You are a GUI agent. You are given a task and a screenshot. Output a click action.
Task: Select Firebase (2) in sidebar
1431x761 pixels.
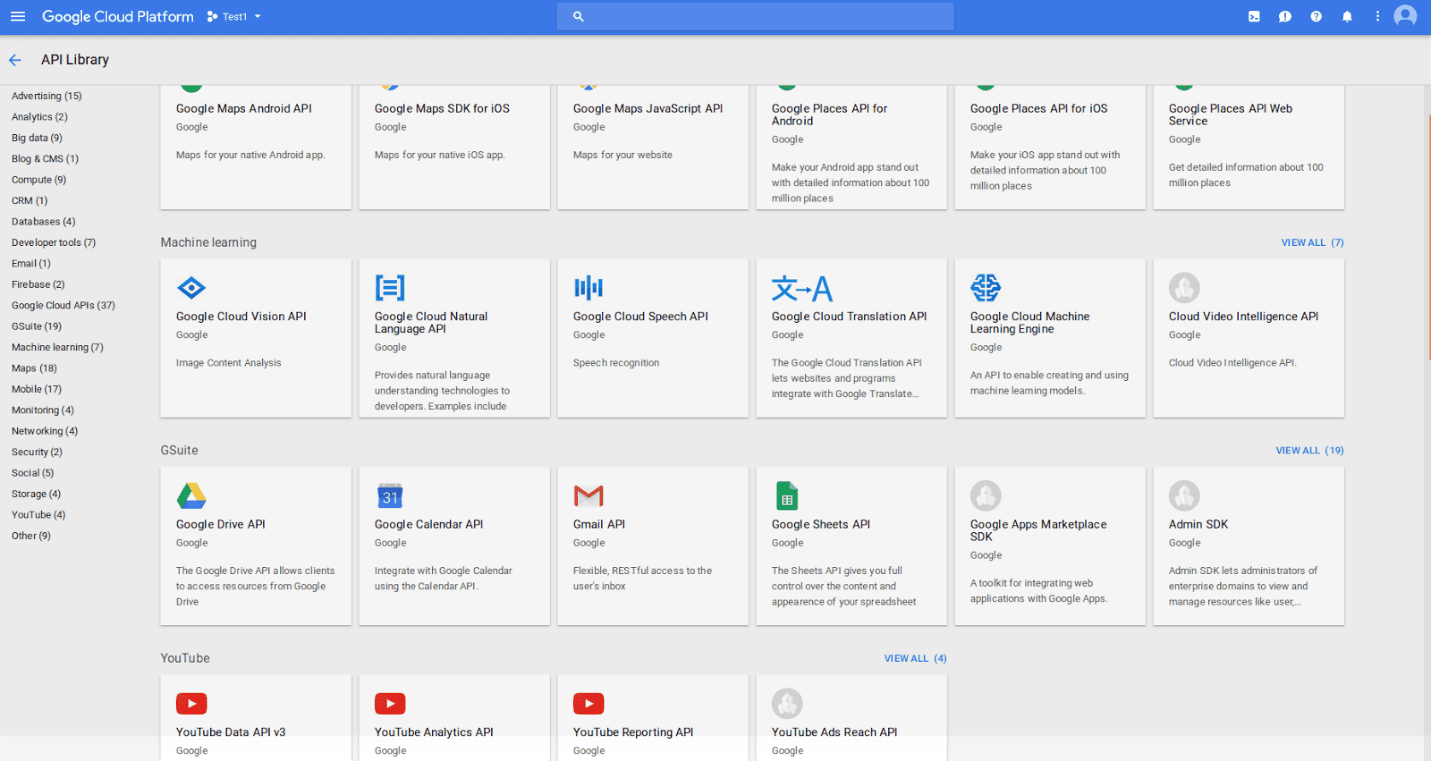tap(38, 285)
